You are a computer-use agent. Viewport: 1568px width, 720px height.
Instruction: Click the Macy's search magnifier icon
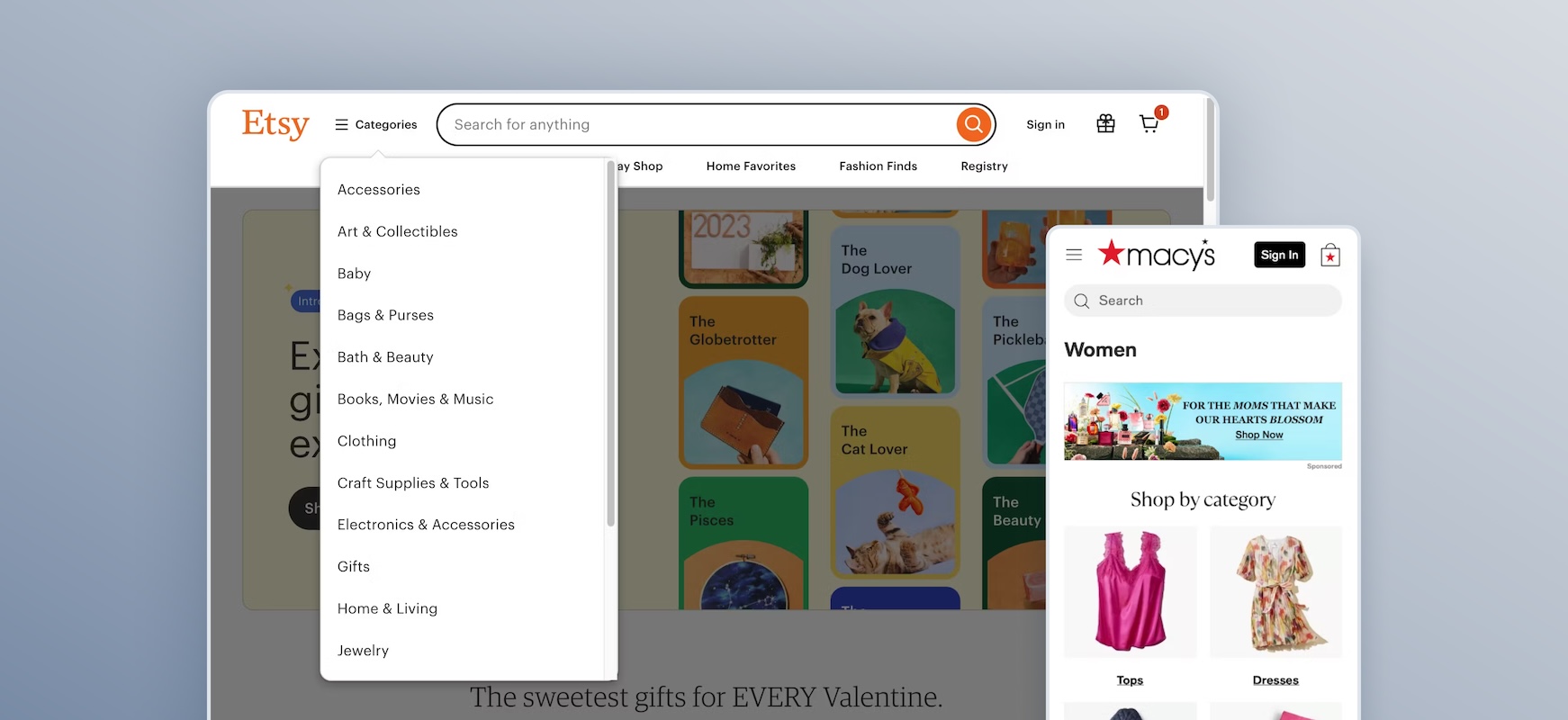click(x=1082, y=301)
